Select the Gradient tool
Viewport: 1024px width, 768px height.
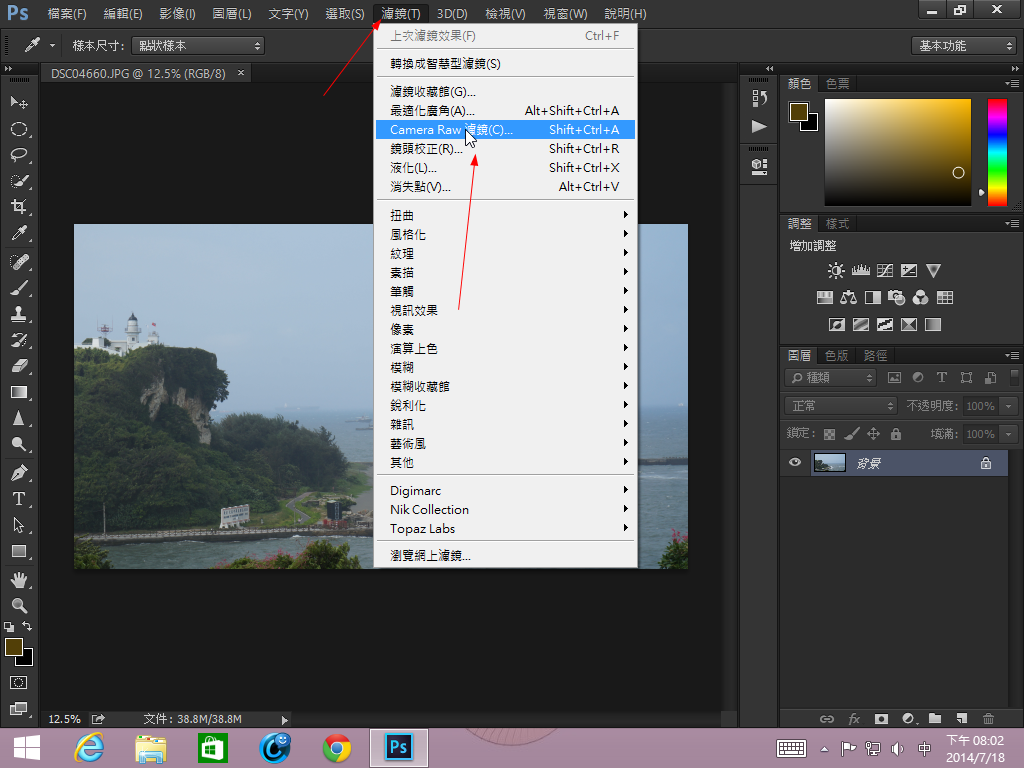pyautogui.click(x=19, y=392)
